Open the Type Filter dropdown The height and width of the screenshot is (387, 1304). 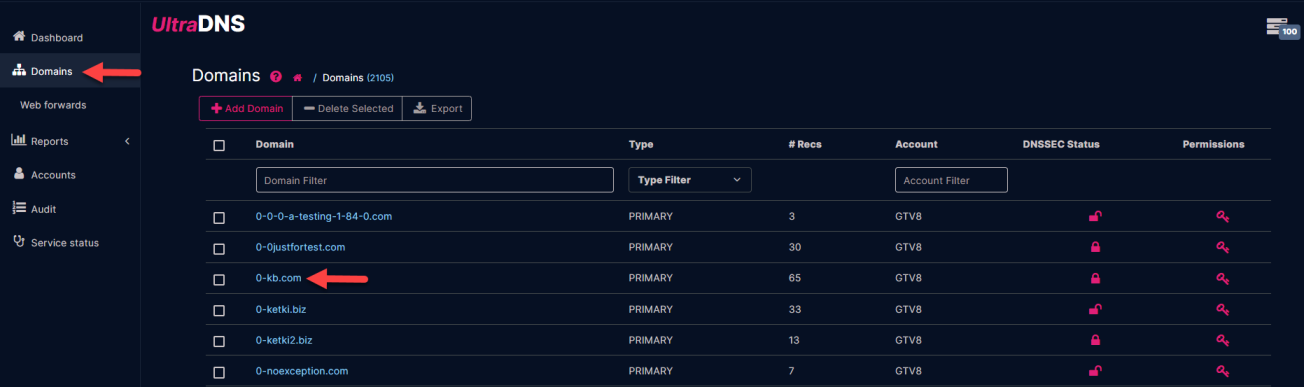[689, 180]
